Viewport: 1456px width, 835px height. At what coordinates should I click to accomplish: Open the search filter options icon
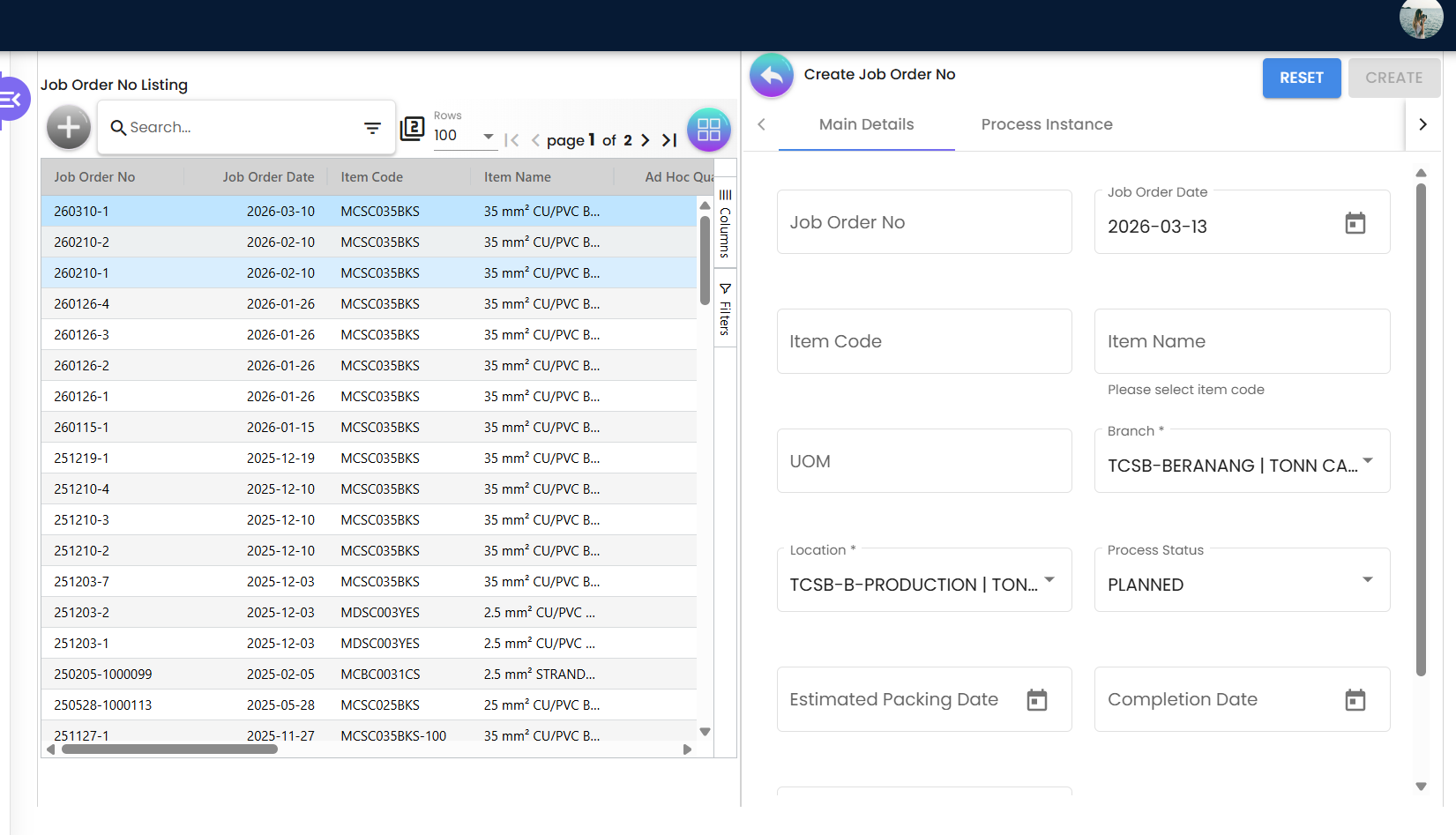tap(372, 128)
